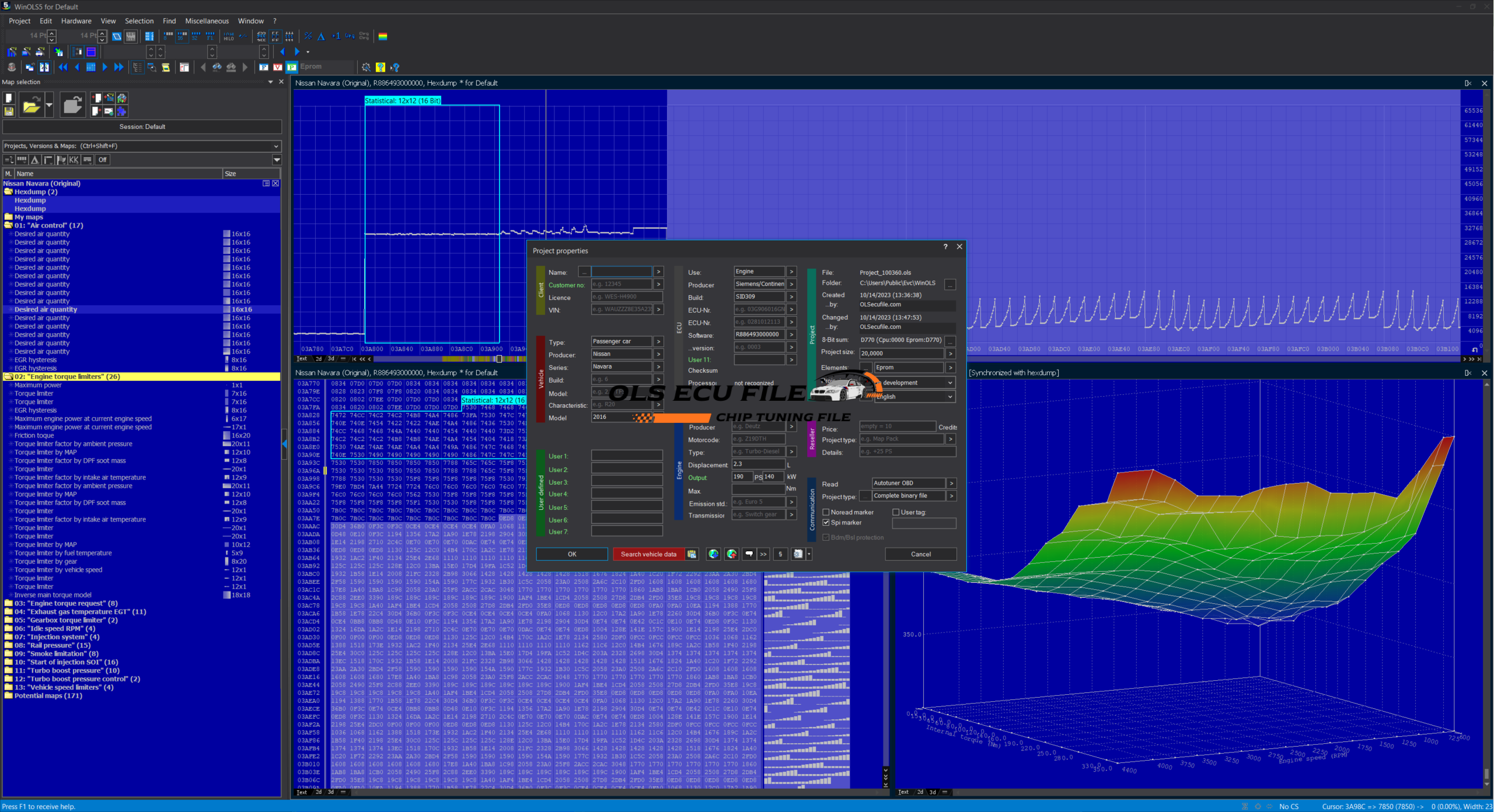Click the Cancel button in Project properties
Image resolution: width=1494 pixels, height=812 pixels.
pyautogui.click(x=920, y=554)
